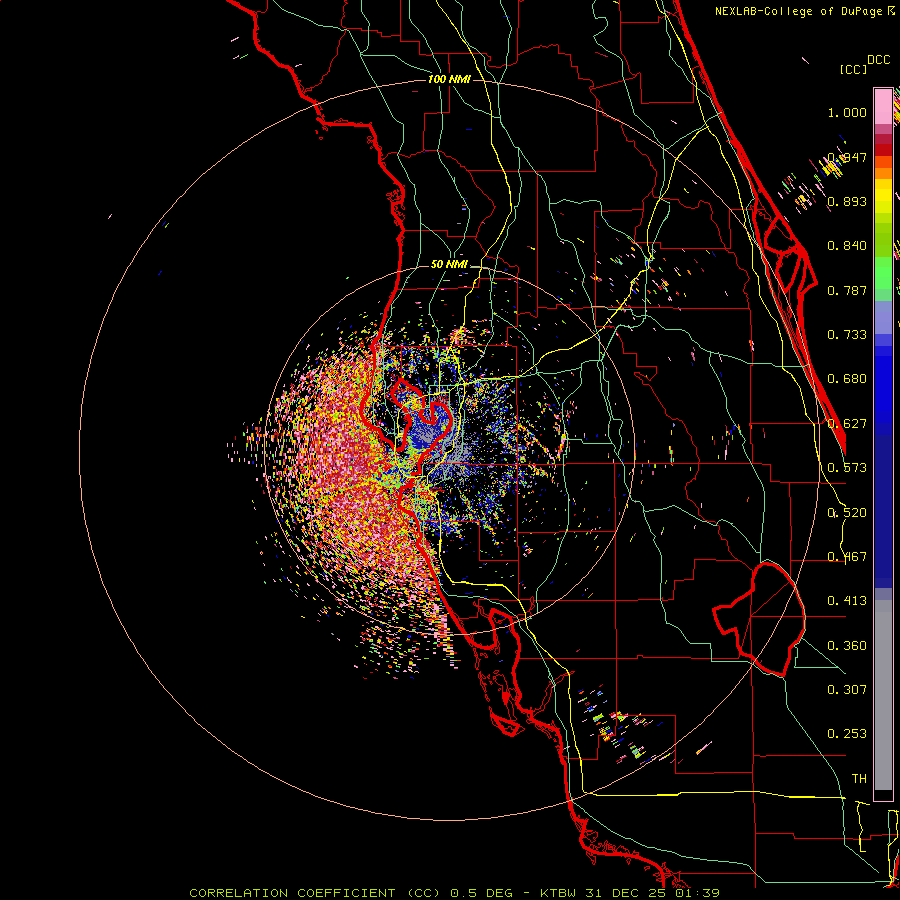Pick the pink band topping the color bar
This screenshot has width=900, height=900.
coord(883,106)
